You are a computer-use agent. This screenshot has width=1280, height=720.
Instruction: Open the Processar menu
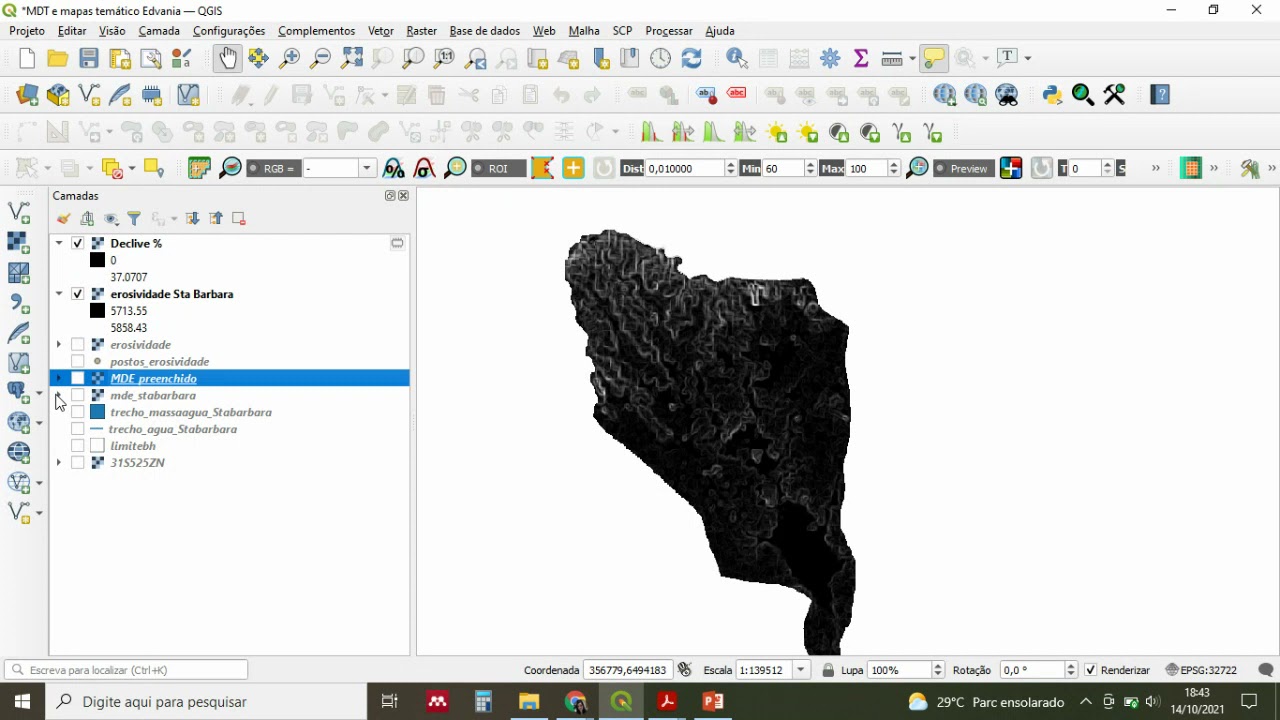669,31
